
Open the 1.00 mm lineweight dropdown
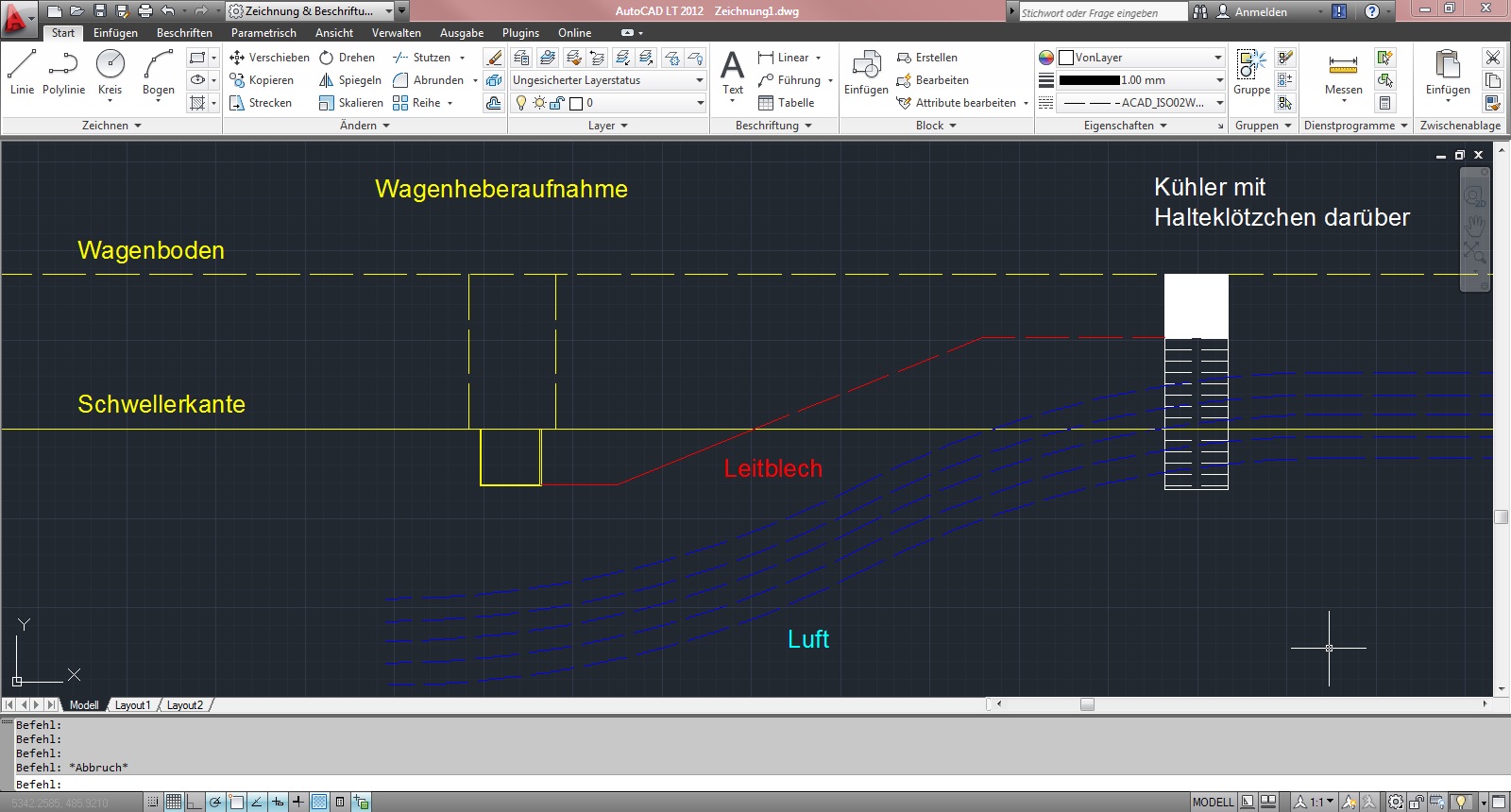[1141, 80]
